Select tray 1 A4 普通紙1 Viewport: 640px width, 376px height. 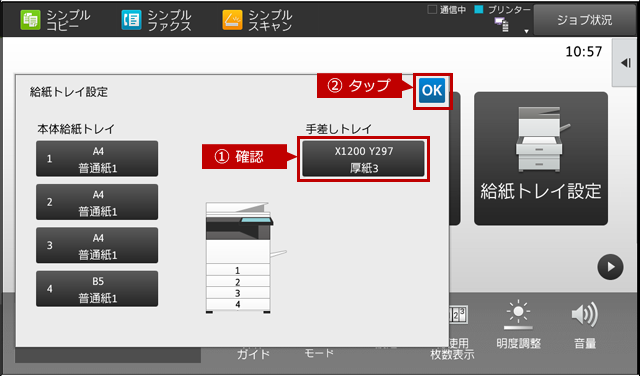(97, 159)
